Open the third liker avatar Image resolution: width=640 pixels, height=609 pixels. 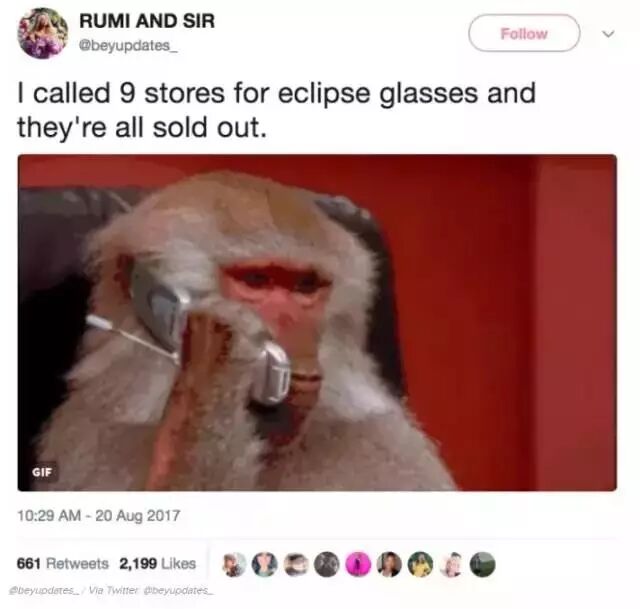pos(296,565)
